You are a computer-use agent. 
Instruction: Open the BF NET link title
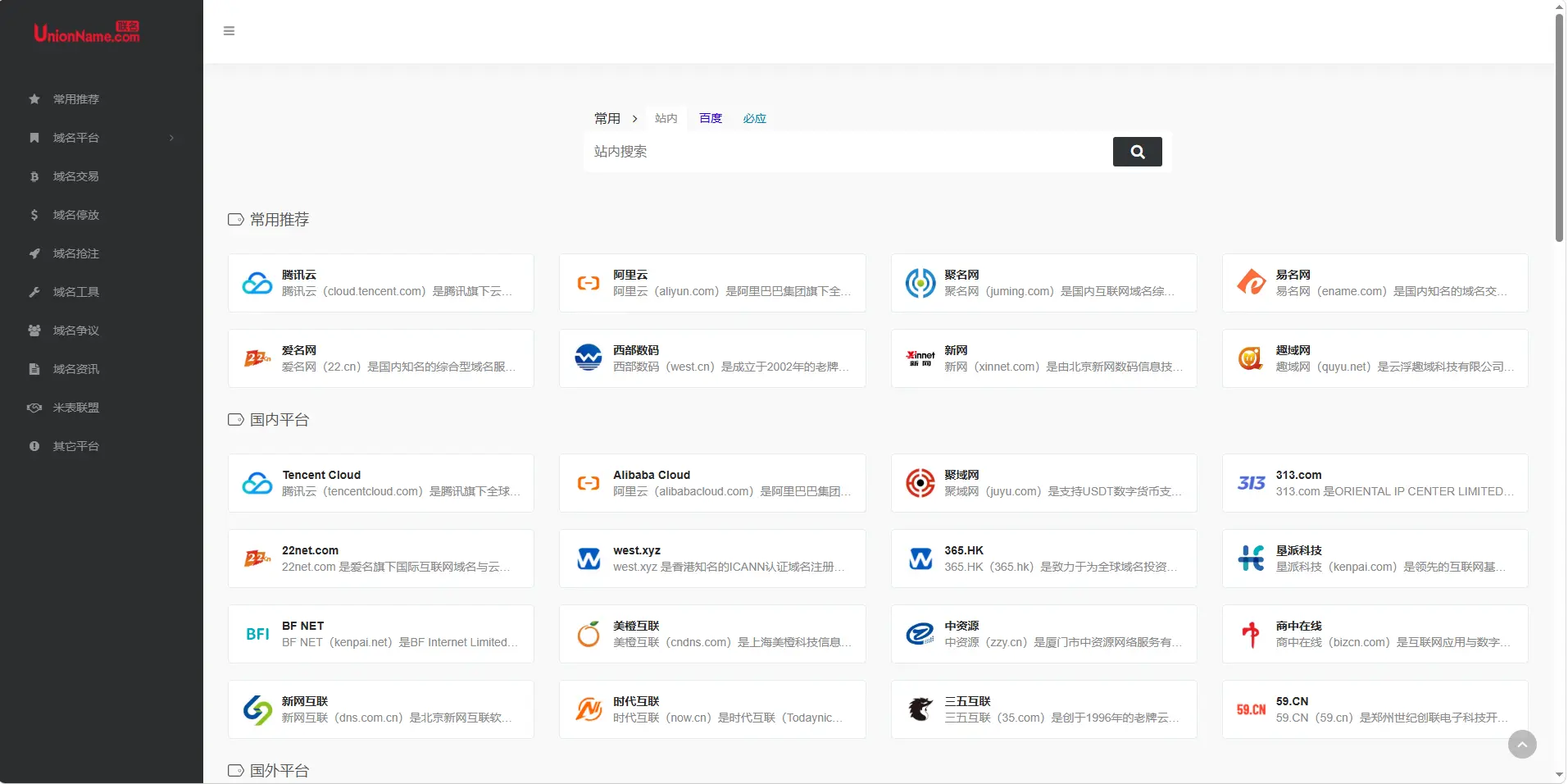pyautogui.click(x=302, y=626)
